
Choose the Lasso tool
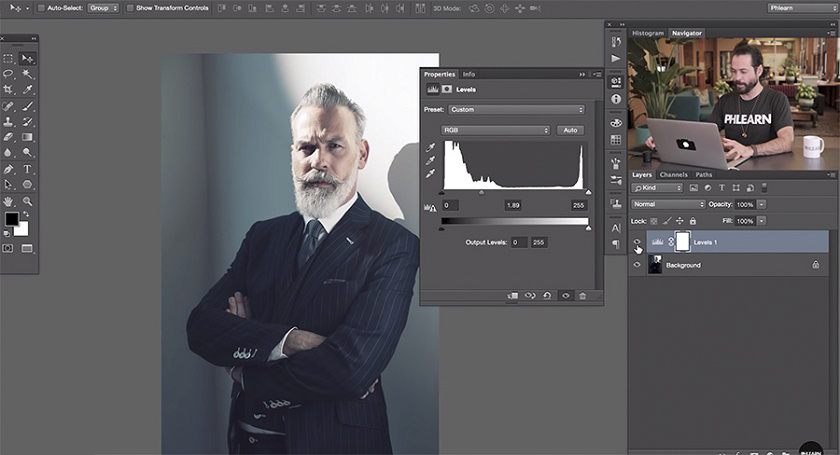(8, 74)
